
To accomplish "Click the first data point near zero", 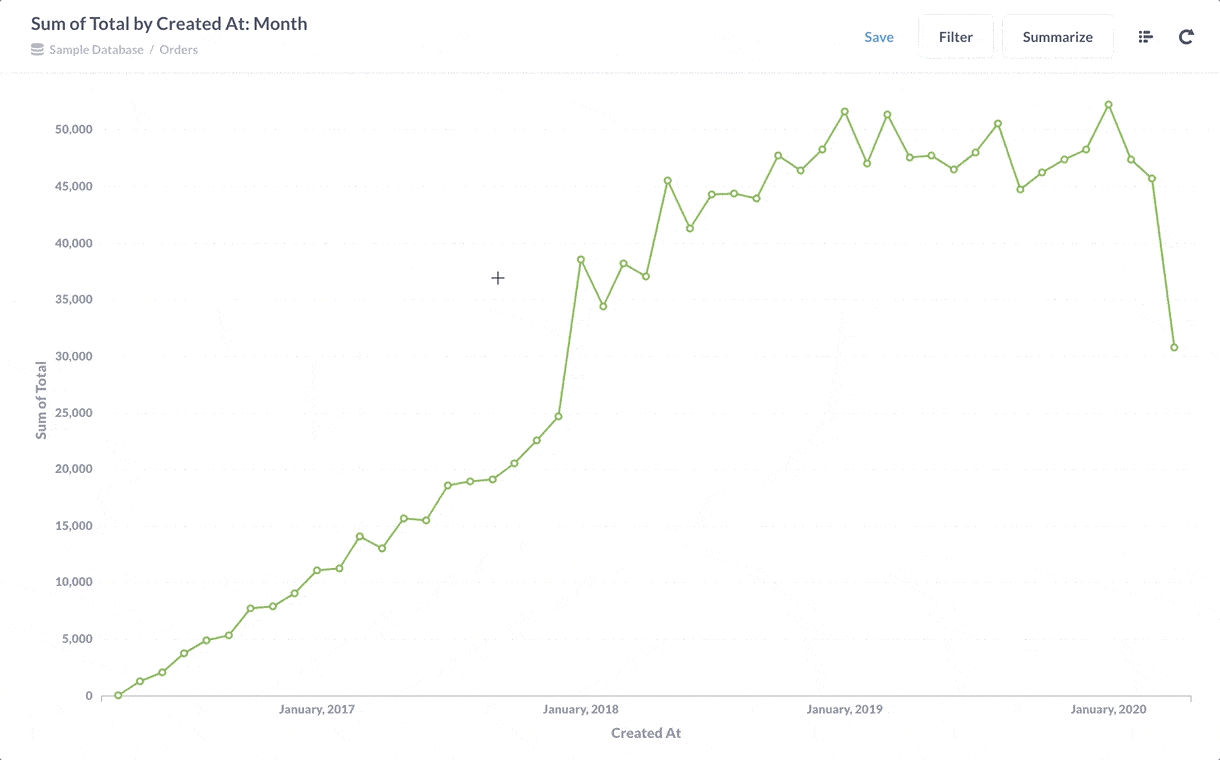I will (x=116, y=694).
